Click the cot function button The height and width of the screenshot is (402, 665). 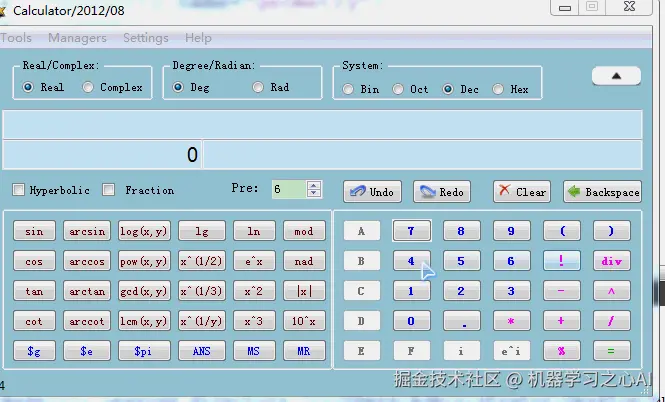pos(34,321)
